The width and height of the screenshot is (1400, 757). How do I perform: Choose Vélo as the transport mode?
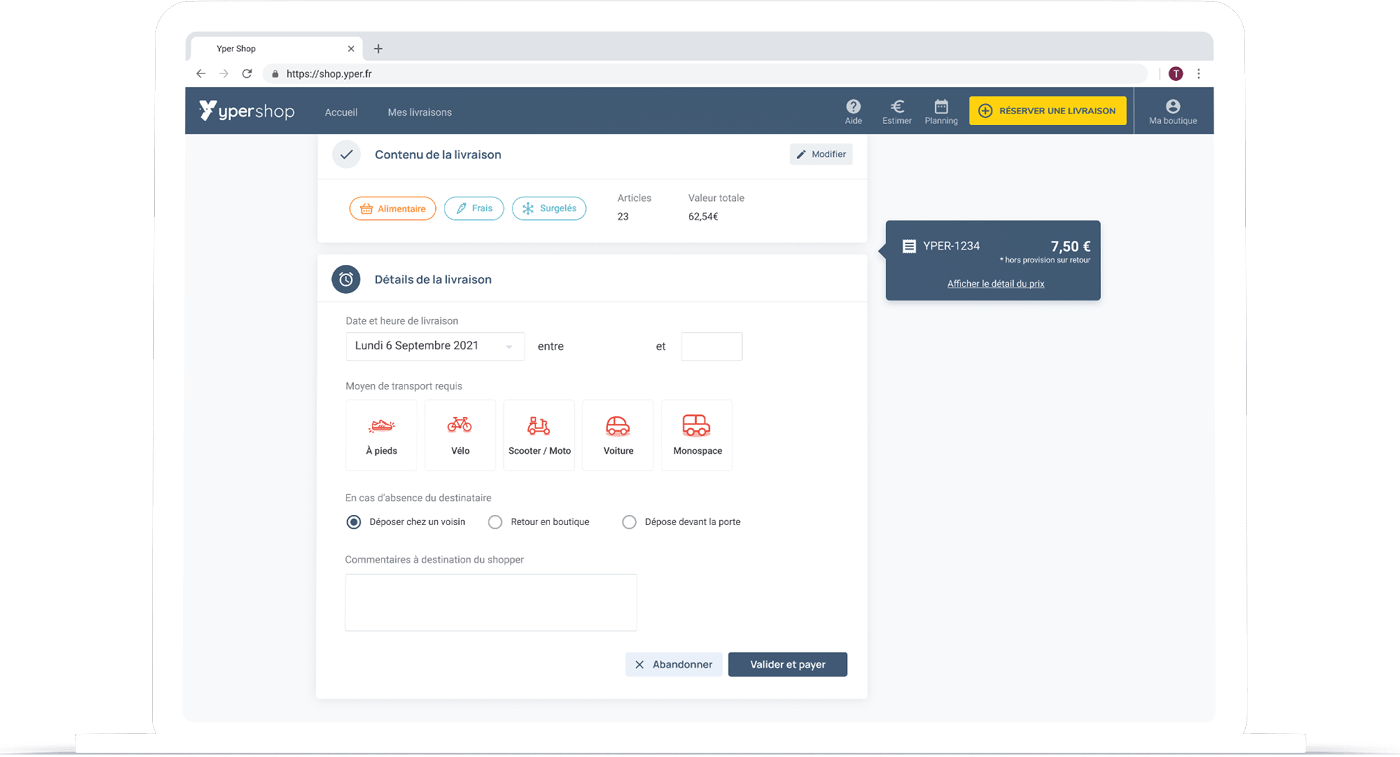pos(460,435)
